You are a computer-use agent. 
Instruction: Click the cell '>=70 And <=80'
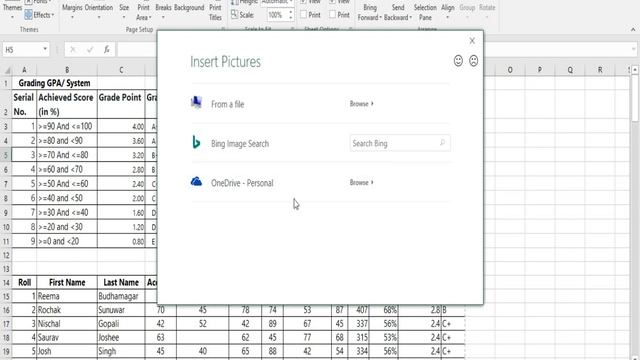(x=67, y=155)
